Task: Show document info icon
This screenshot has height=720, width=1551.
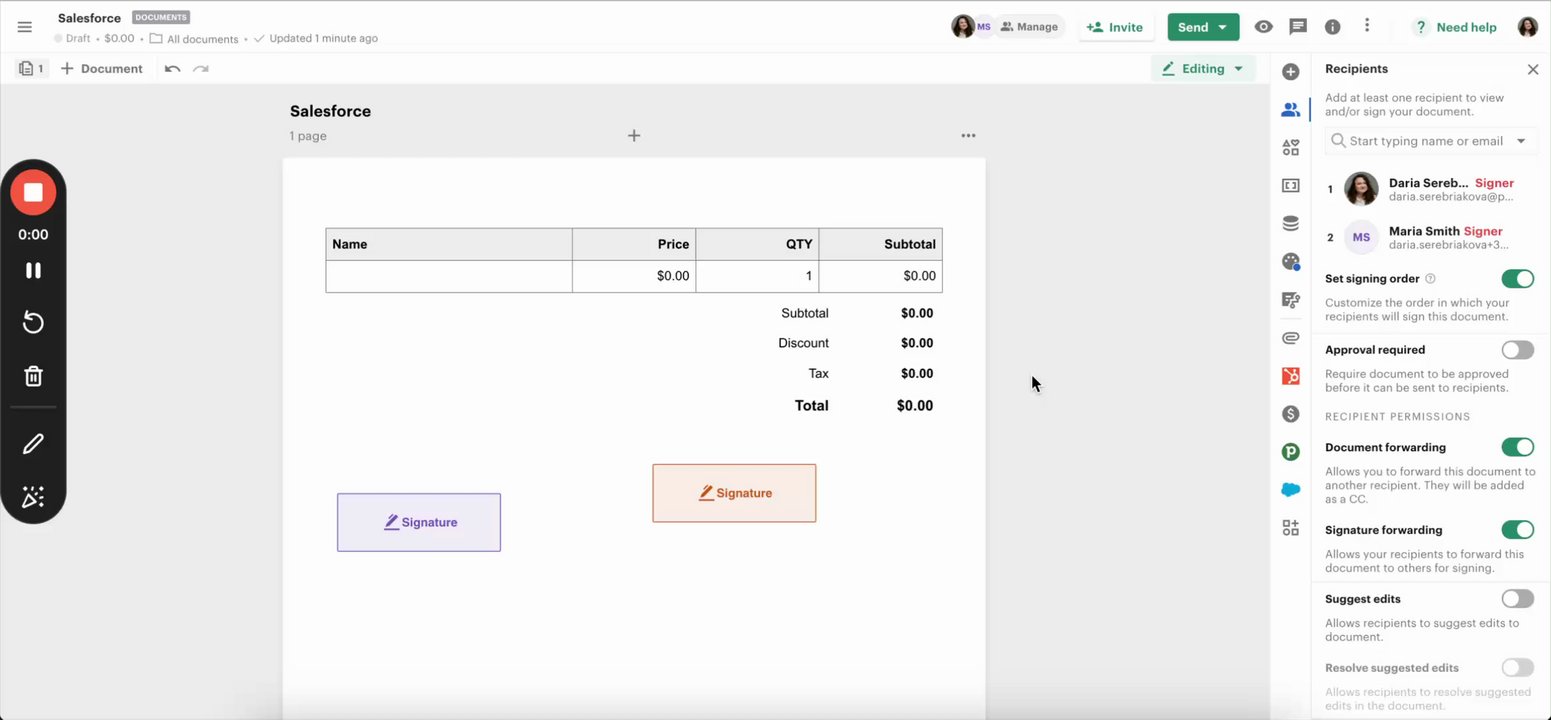Action: (x=1332, y=27)
